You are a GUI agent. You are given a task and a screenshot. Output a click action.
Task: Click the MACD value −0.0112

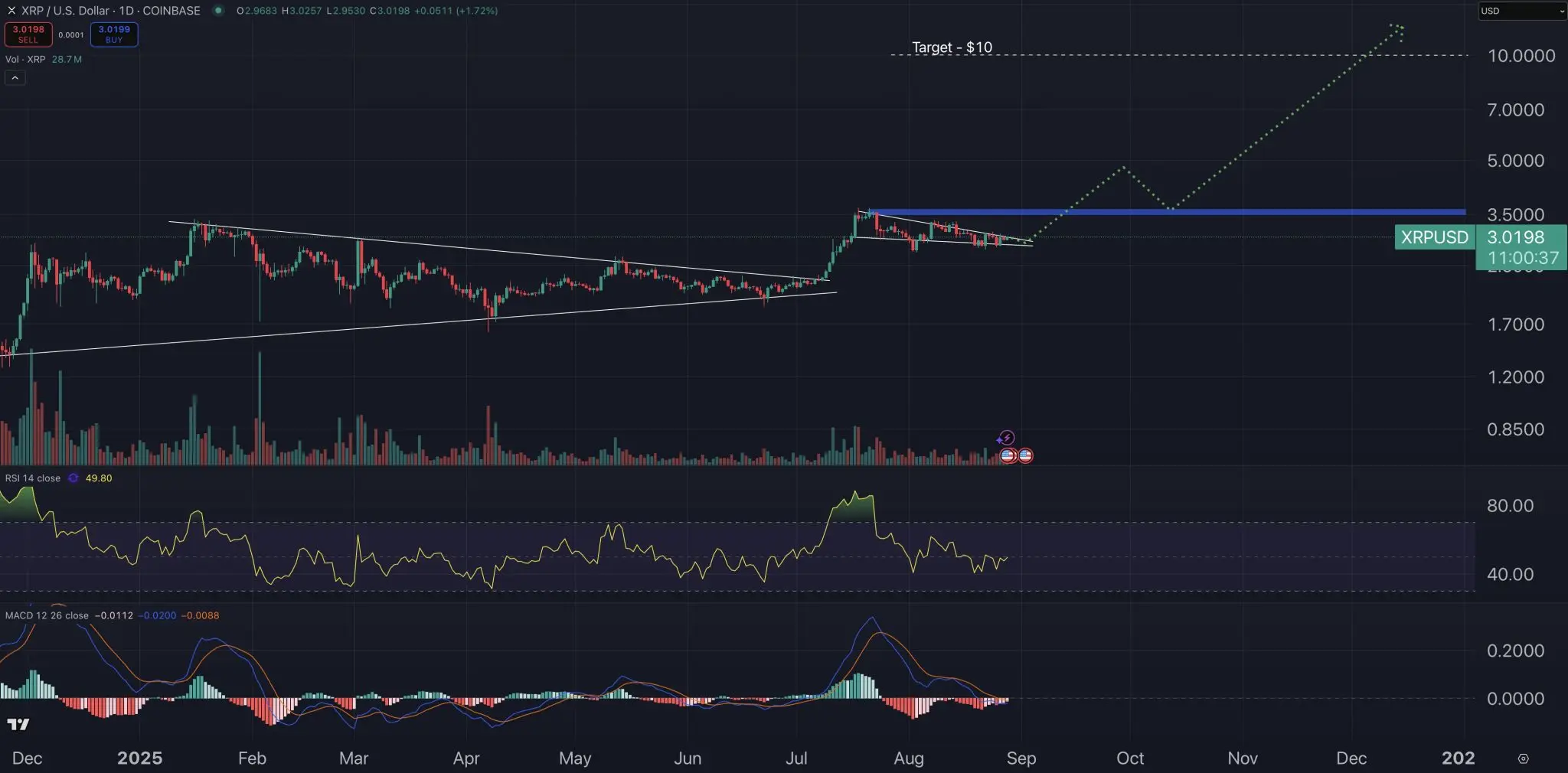[113, 615]
